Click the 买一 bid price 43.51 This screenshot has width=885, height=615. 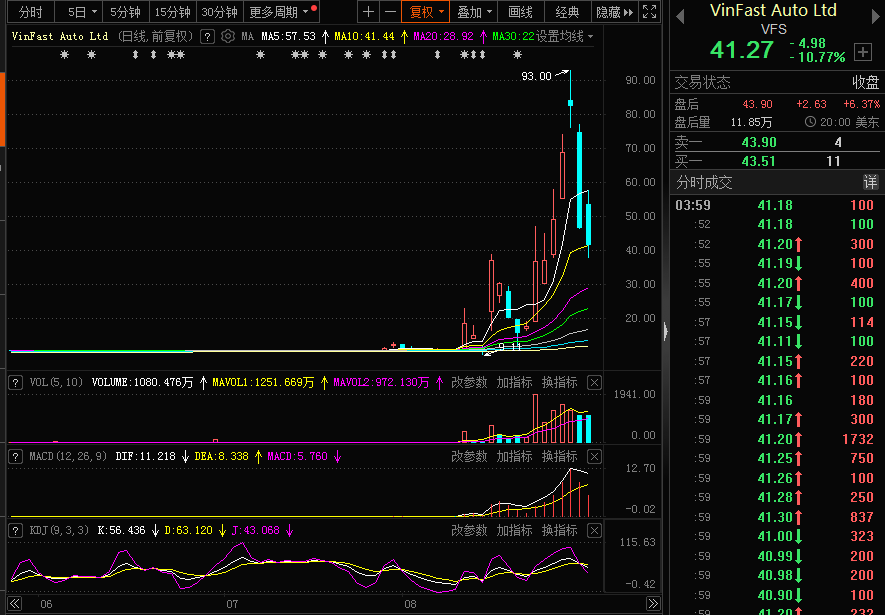click(x=759, y=161)
